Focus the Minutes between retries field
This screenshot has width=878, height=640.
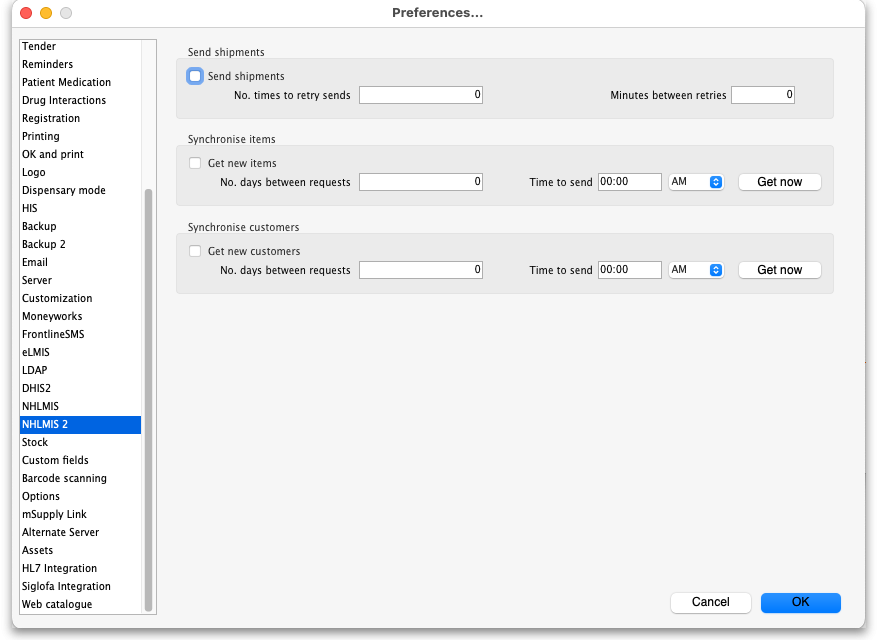[x=763, y=95]
